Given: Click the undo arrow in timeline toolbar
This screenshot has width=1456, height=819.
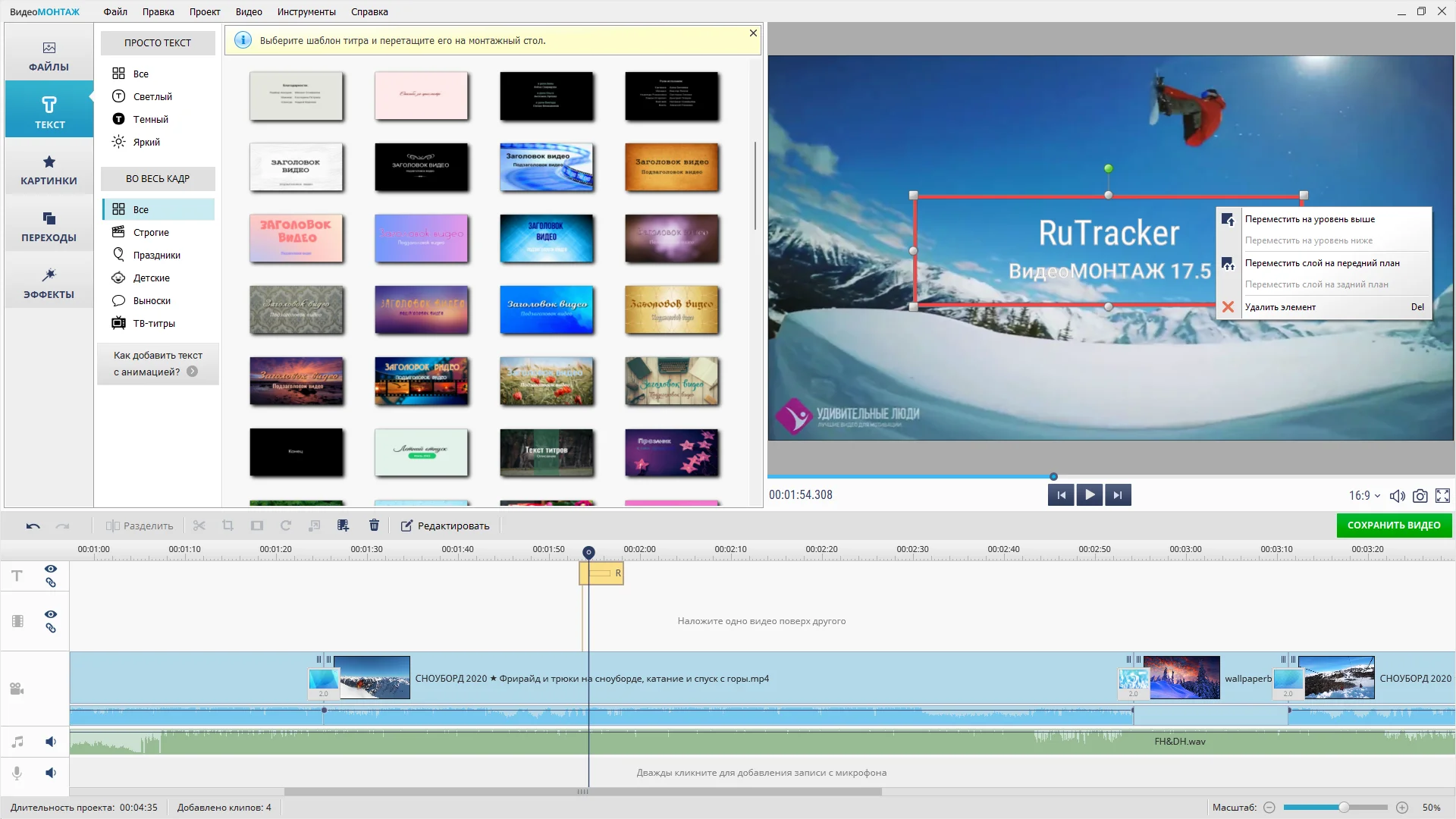Looking at the screenshot, I should point(33,526).
